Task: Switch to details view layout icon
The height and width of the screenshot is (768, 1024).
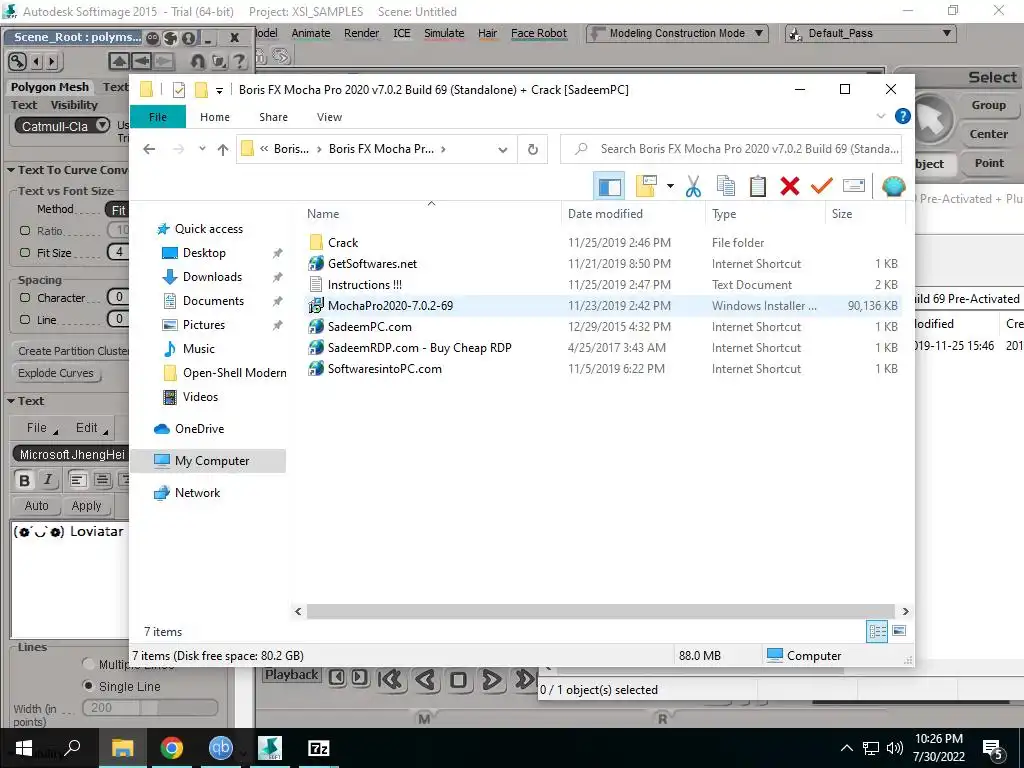Action: click(x=877, y=631)
